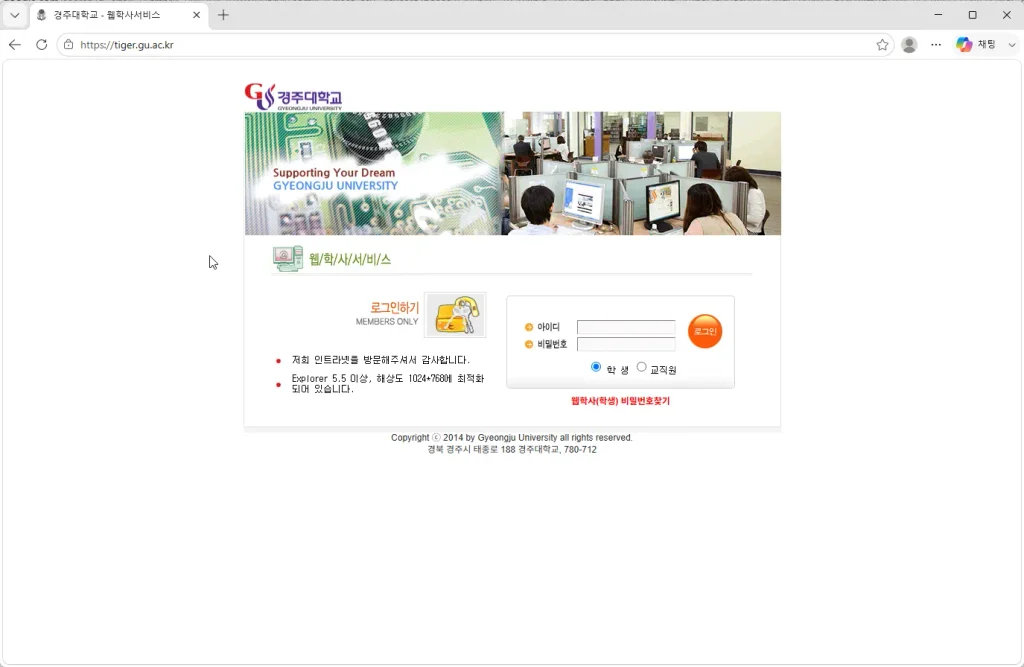Click the computer icon beside 웹/학/사/서/비/스
1024x667 pixels.
288,259
